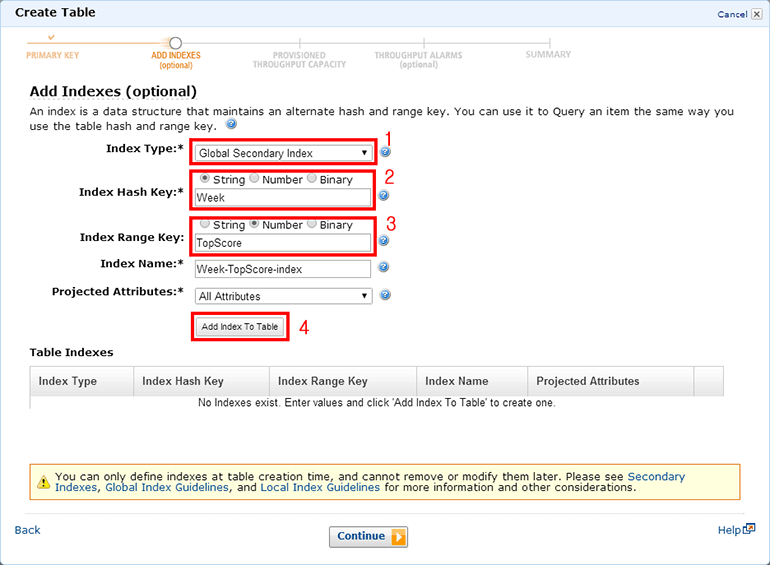Click help icon after the index description text

[x=231, y=125]
